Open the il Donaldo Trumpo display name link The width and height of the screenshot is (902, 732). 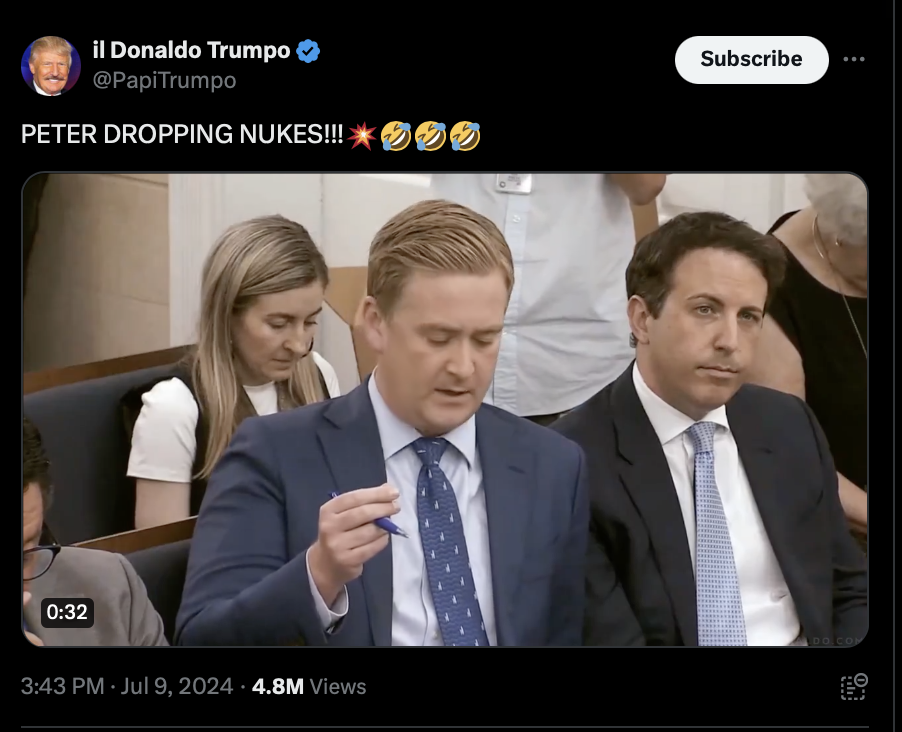pos(192,50)
